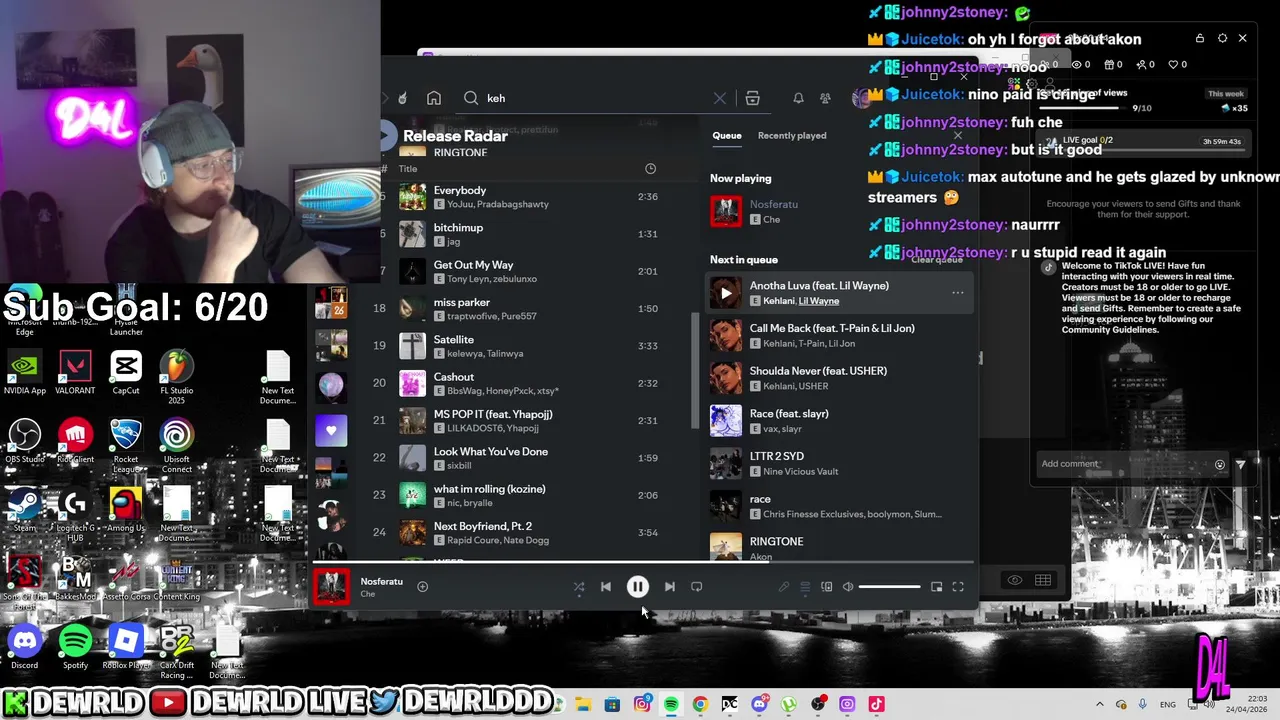The height and width of the screenshot is (720, 1280).
Task: Pause the current Spotify track
Action: [637, 587]
